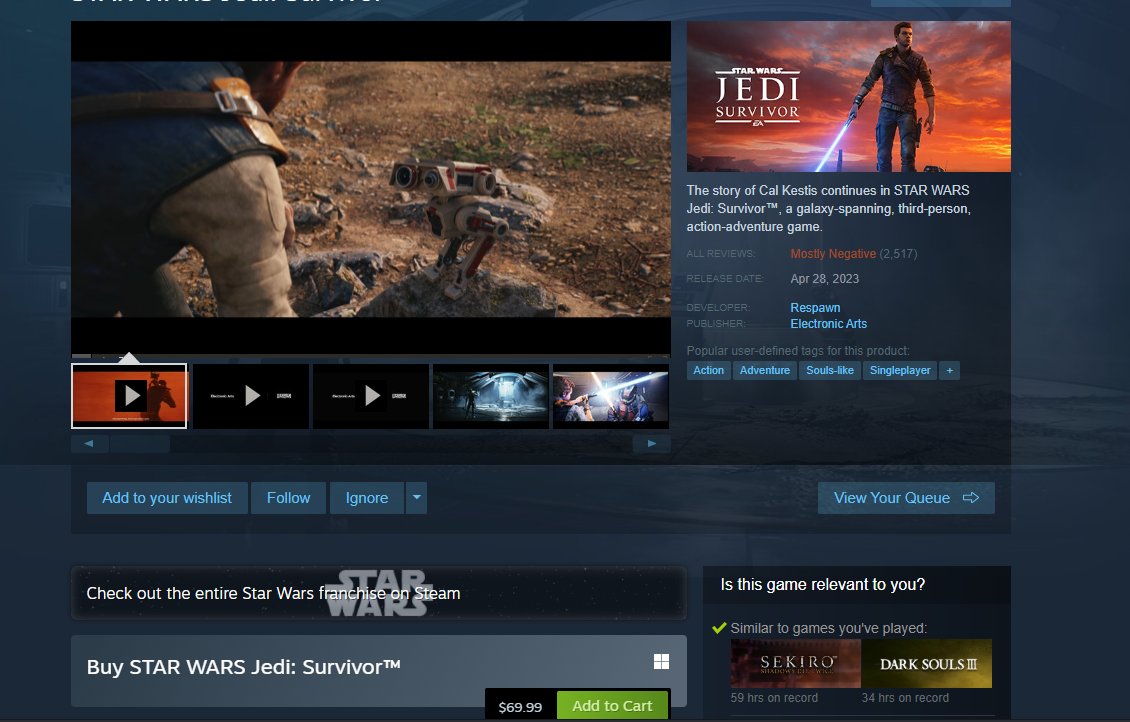The width and height of the screenshot is (1130, 722).
Task: Move the thumbnail strip scroll handle
Action: 140,443
